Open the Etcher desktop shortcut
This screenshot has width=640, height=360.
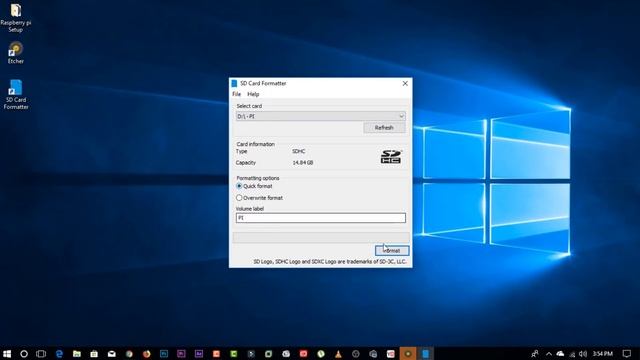pos(16,53)
